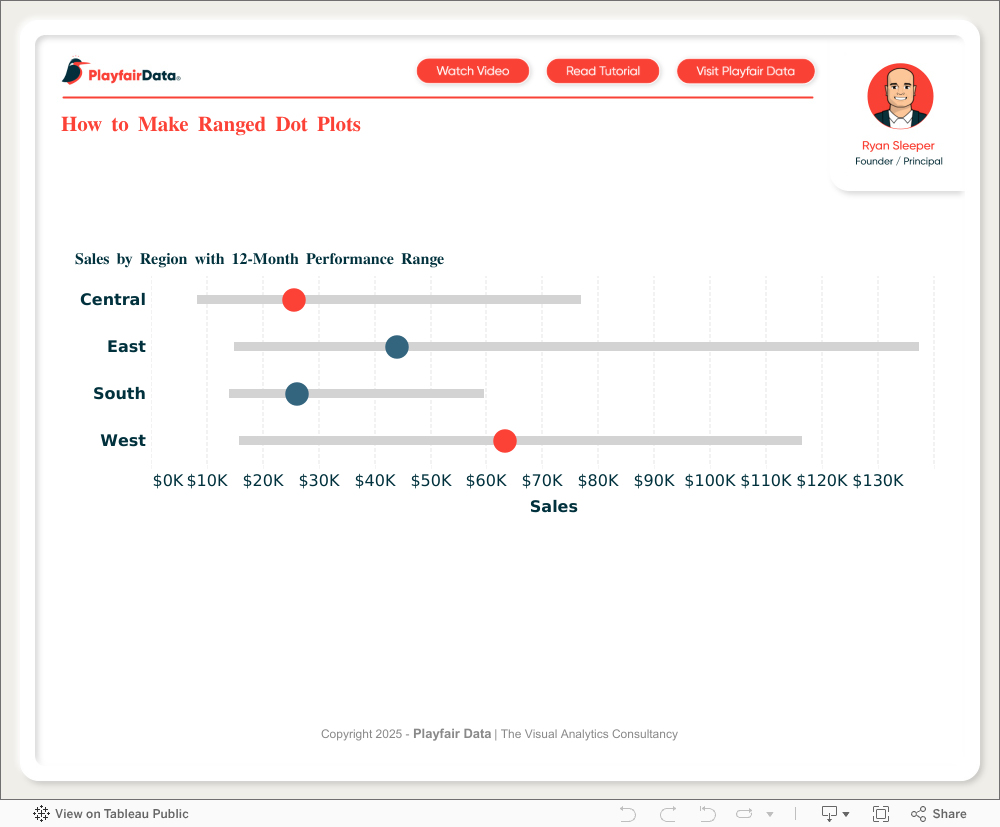The height and width of the screenshot is (827, 1000).
Task: Expand the refresh options dropdown arrow
Action: [770, 814]
